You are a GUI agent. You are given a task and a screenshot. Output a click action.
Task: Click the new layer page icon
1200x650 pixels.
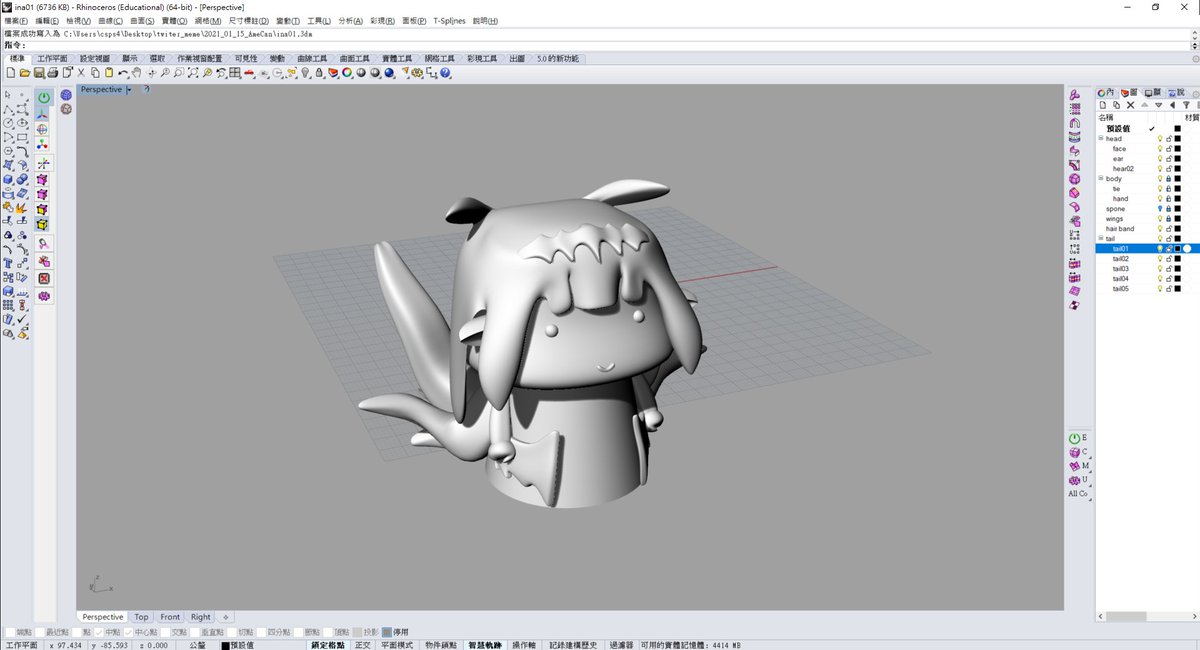1103,105
